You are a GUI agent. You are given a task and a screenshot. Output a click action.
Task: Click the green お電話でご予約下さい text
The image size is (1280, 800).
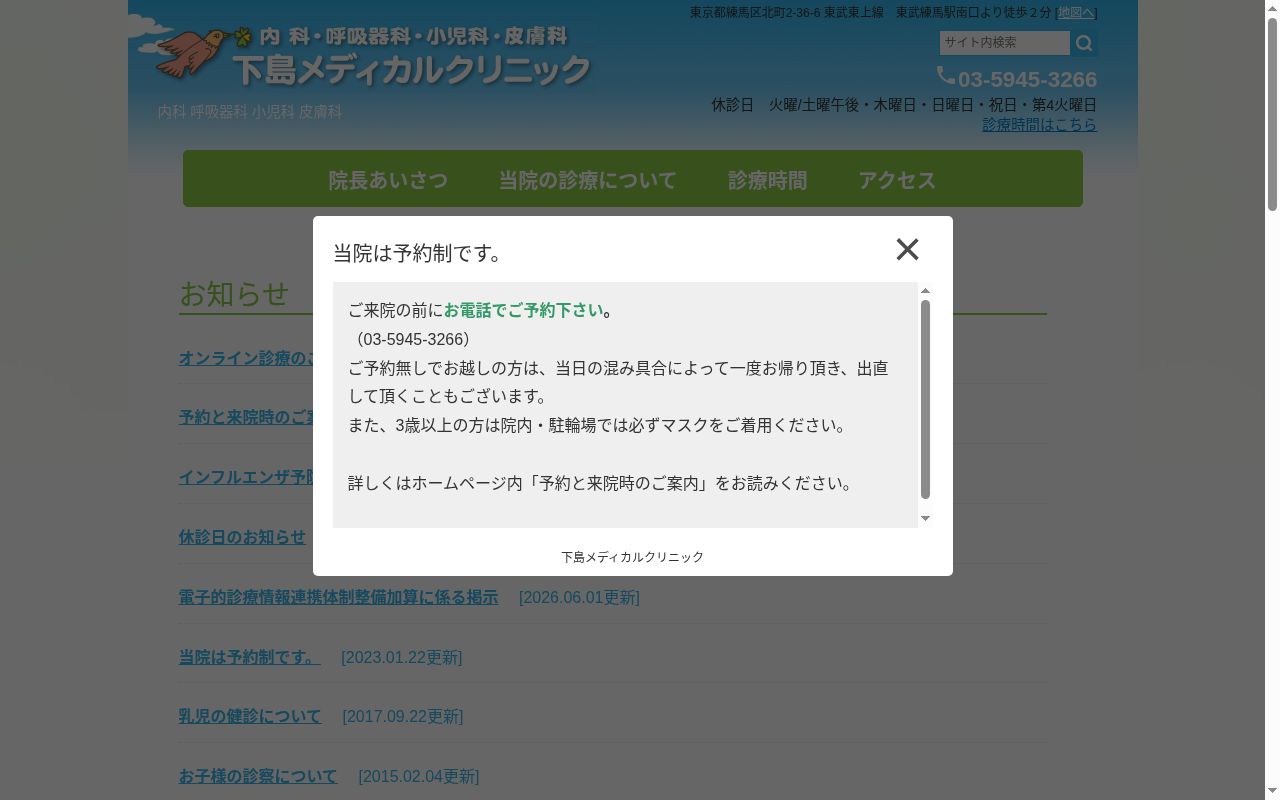(524, 310)
